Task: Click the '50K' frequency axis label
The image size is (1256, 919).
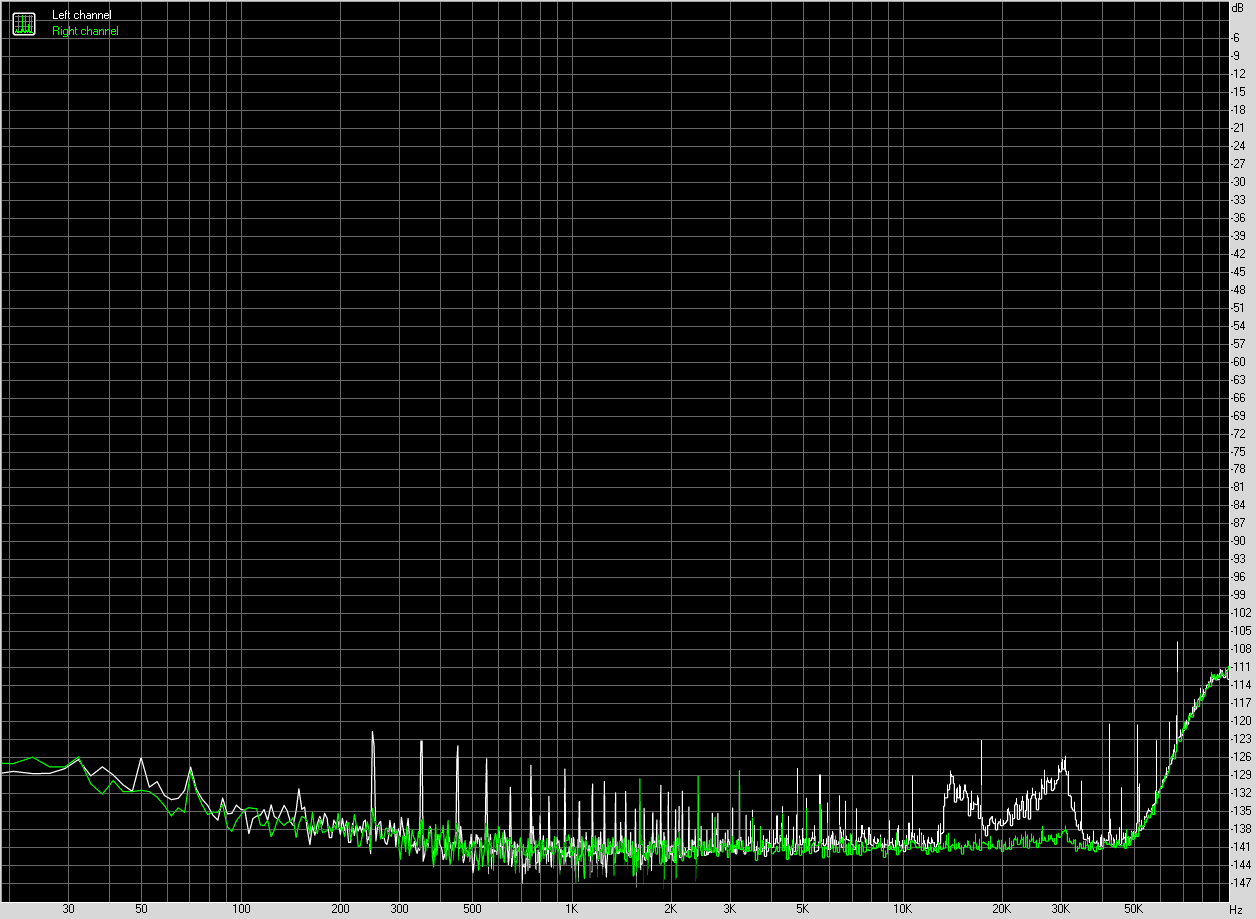Action: click(1134, 910)
